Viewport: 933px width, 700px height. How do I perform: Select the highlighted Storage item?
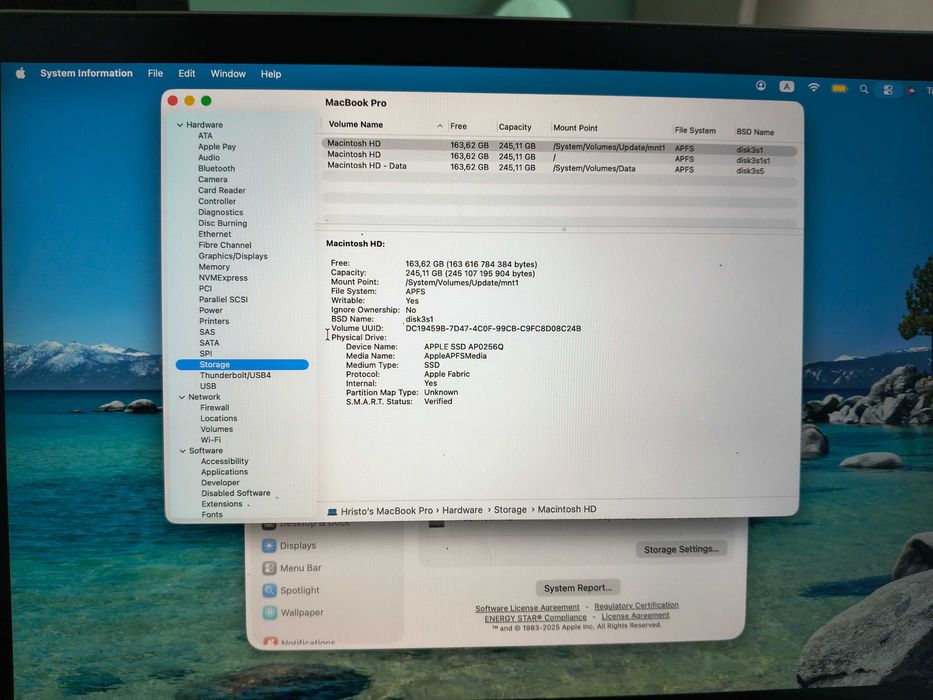(x=242, y=364)
